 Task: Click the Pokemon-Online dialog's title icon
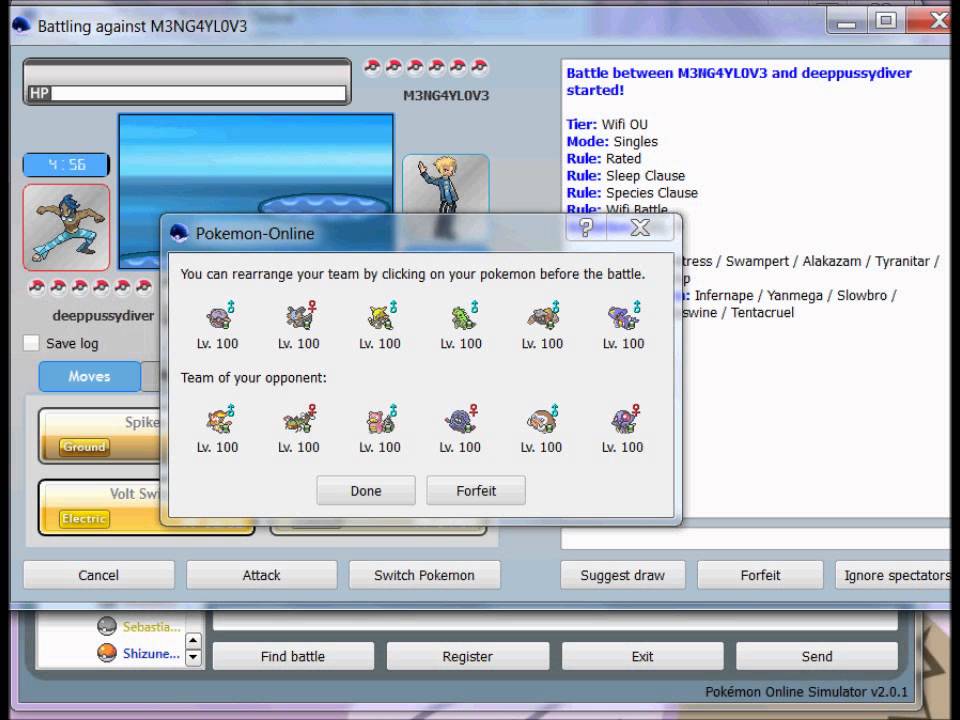pos(179,233)
